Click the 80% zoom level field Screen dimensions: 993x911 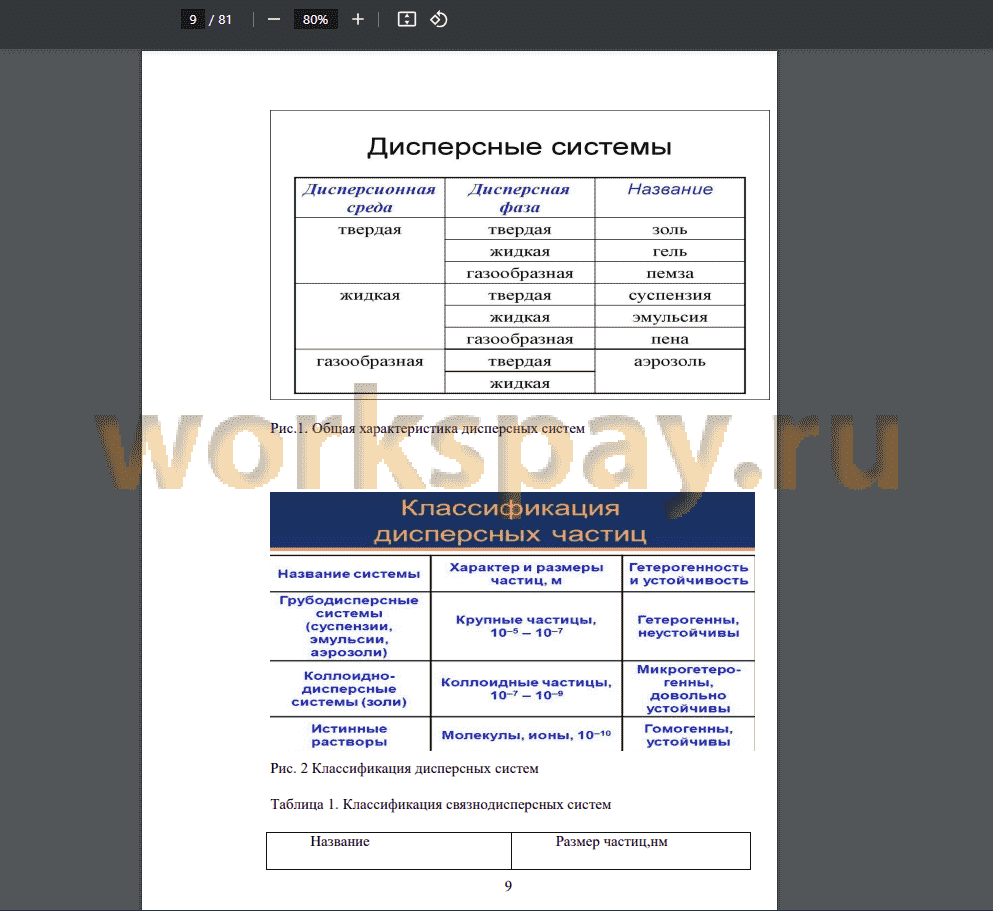[x=315, y=20]
